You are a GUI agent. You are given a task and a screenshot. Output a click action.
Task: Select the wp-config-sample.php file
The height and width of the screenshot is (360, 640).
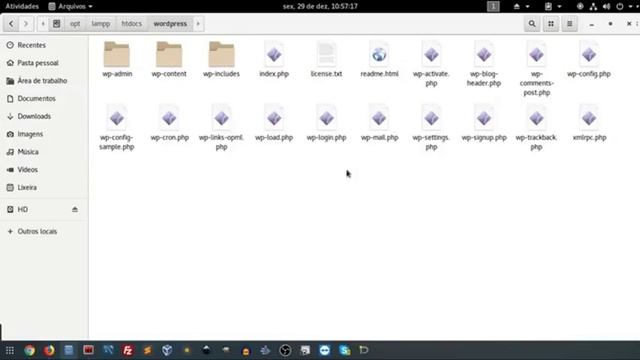117,128
